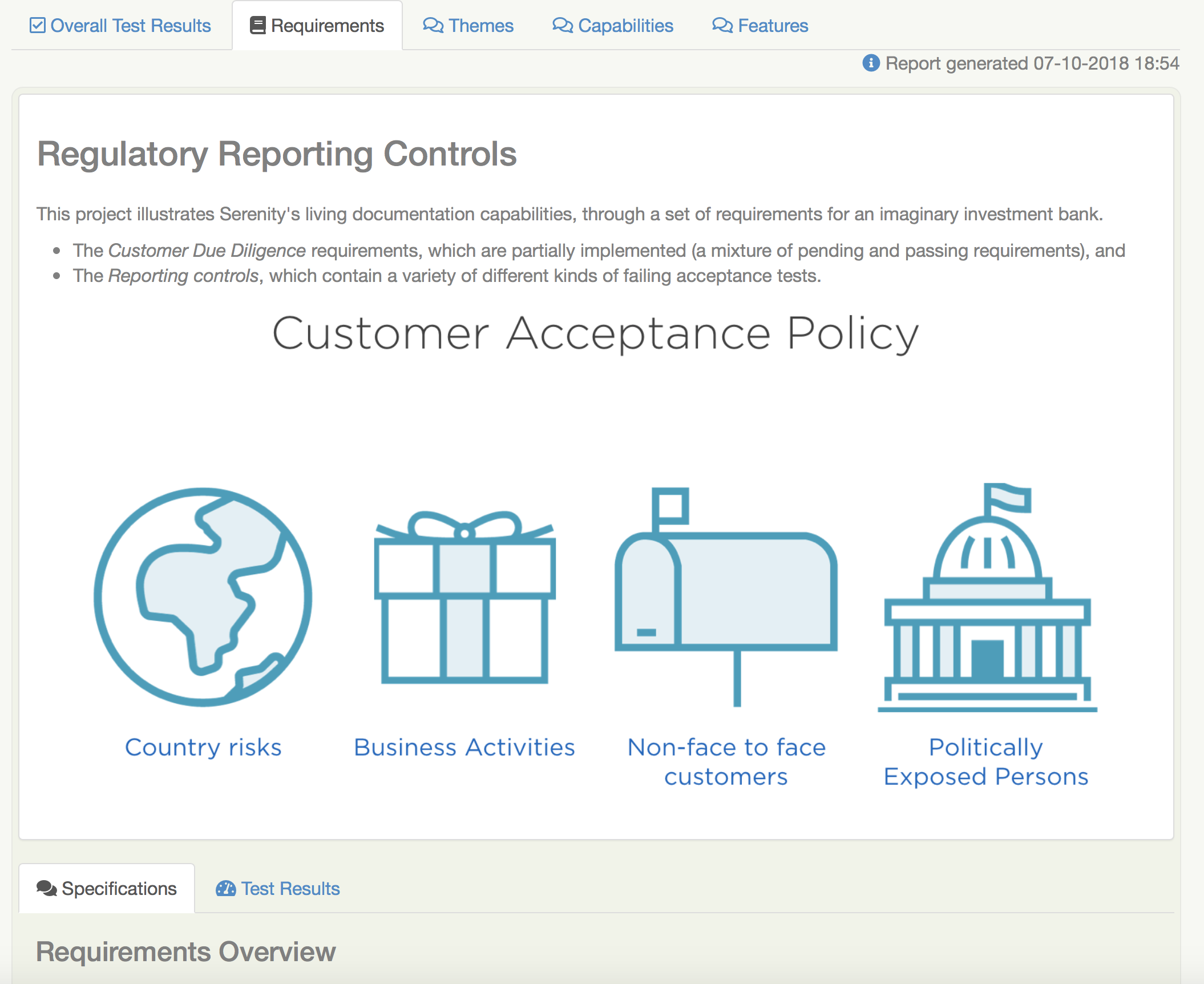This screenshot has height=984, width=1204.
Task: Follow the Country risks link
Action: pos(203,747)
